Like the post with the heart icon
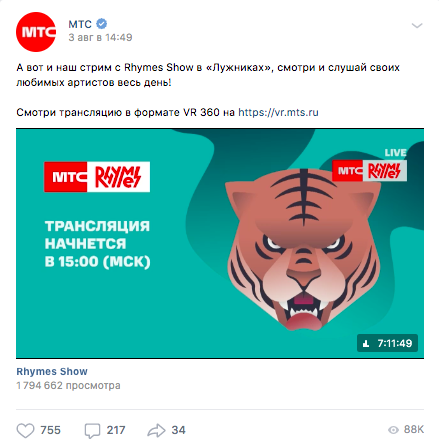Image resolution: width=439 pixels, height=448 pixels. [x=25, y=430]
